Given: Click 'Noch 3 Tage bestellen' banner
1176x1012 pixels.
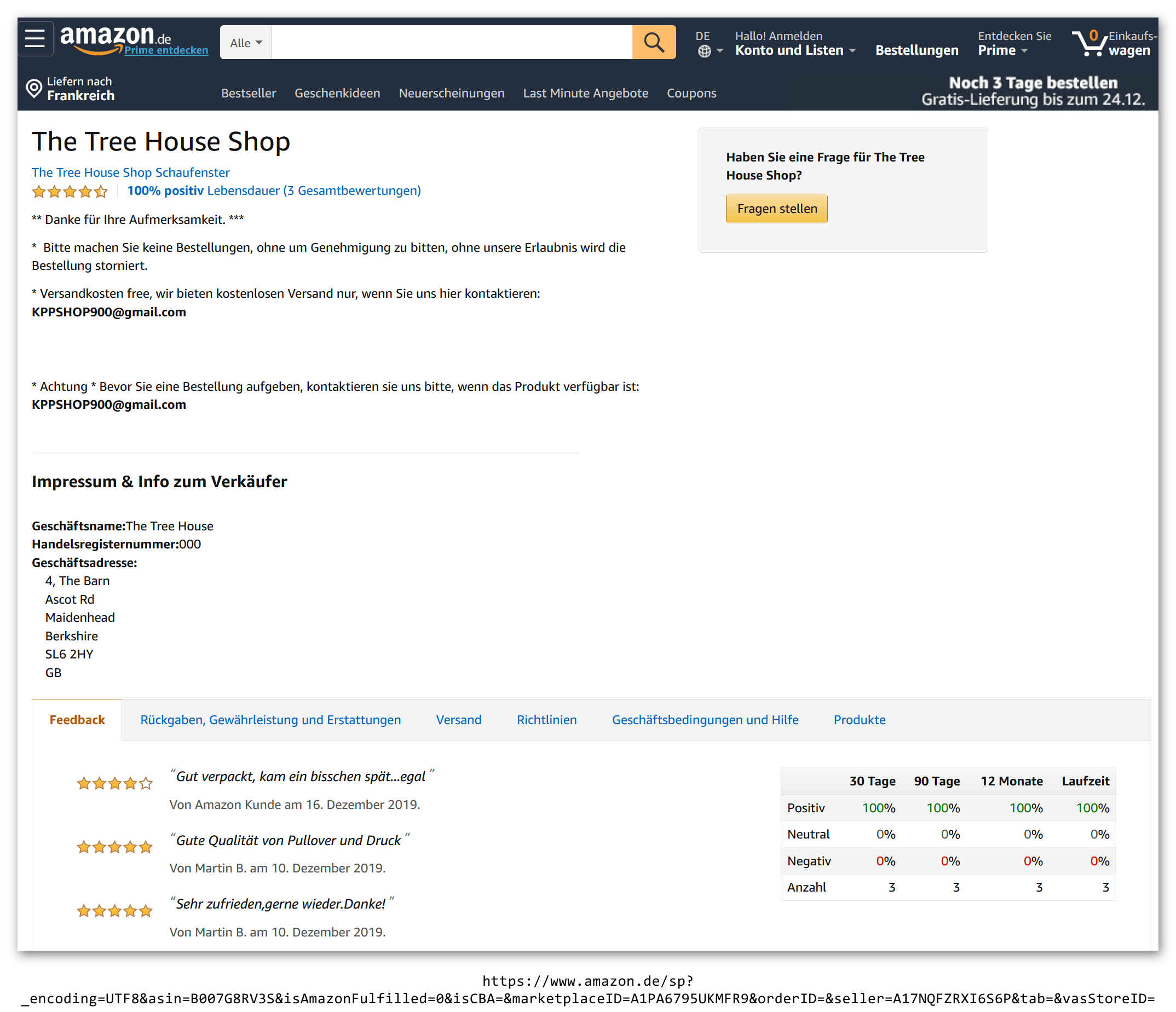Looking at the screenshot, I should coord(1033,91).
